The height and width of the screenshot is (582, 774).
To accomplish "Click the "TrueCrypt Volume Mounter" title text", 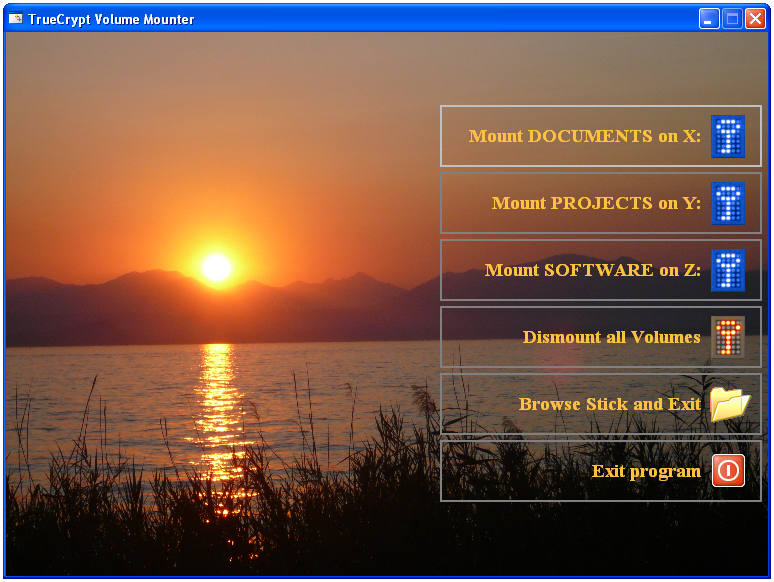I will pos(111,20).
